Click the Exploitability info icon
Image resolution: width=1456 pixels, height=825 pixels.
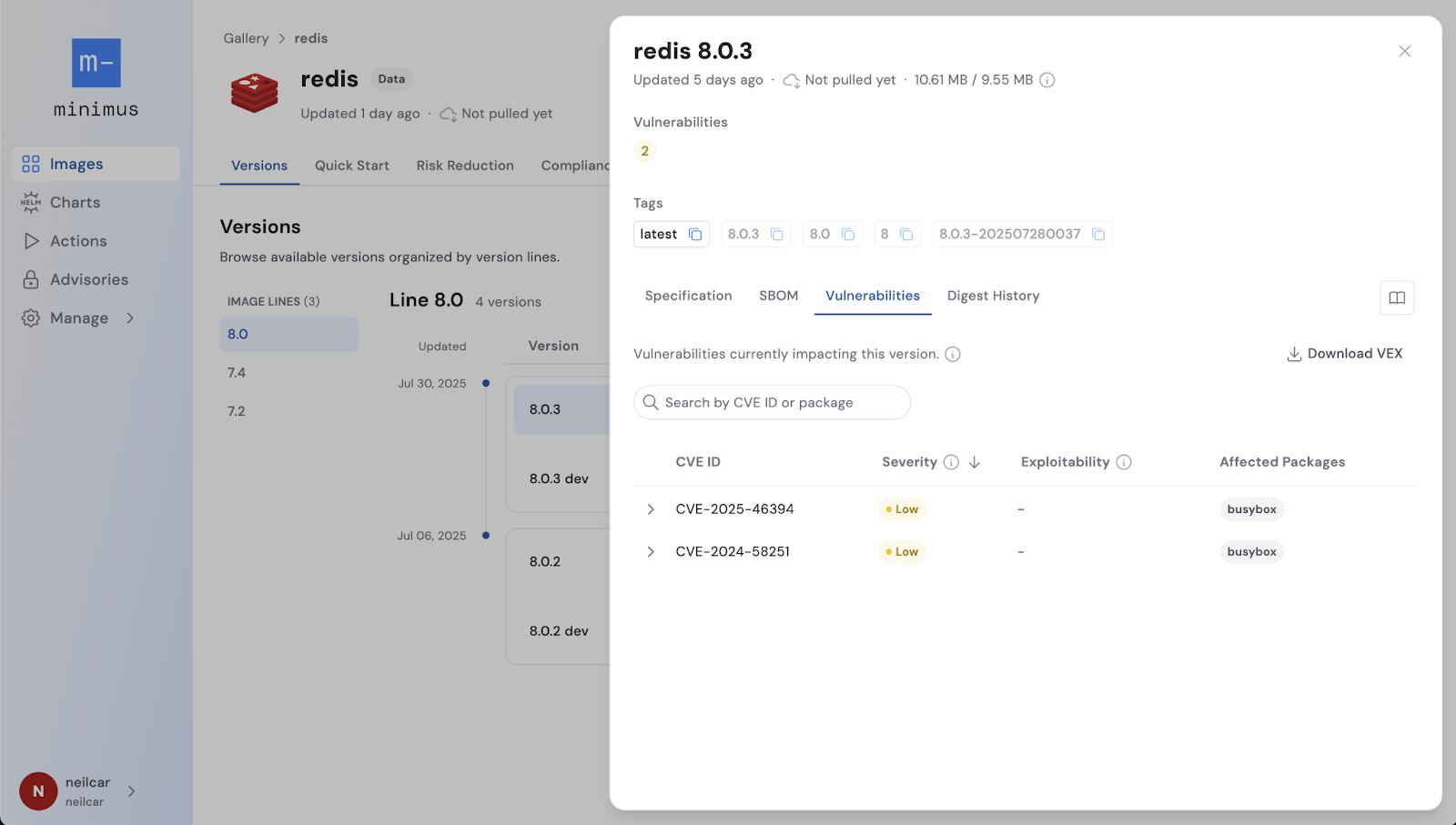(x=1124, y=462)
